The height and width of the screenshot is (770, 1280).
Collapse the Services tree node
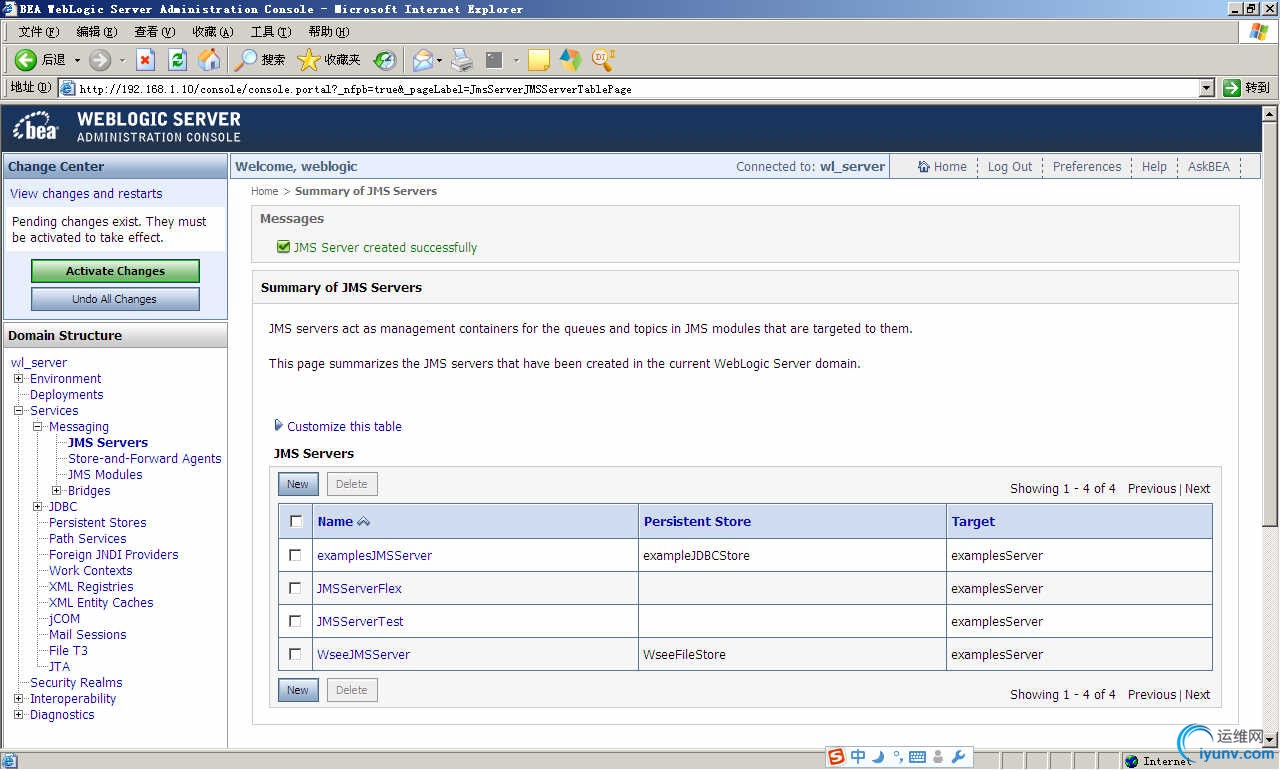point(19,411)
